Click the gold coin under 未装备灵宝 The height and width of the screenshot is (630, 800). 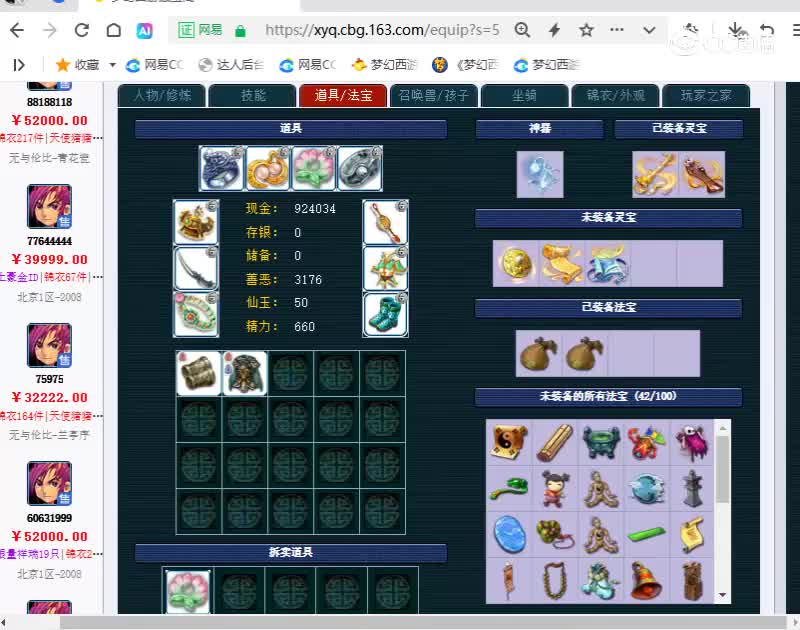click(x=516, y=263)
